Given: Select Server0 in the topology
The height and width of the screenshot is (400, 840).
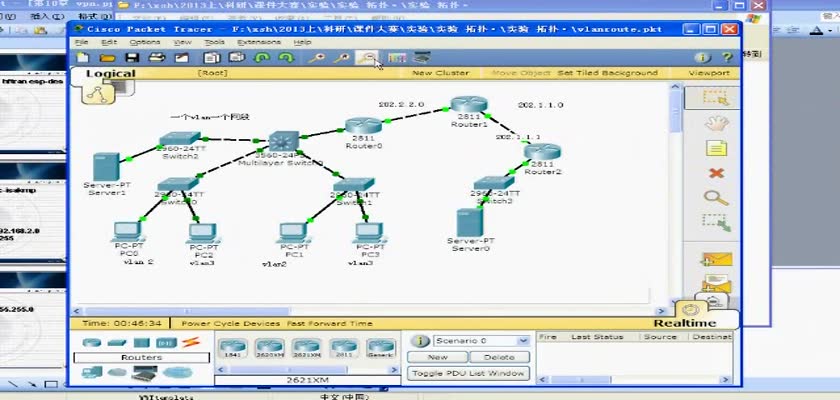Looking at the screenshot, I should coord(470,223).
